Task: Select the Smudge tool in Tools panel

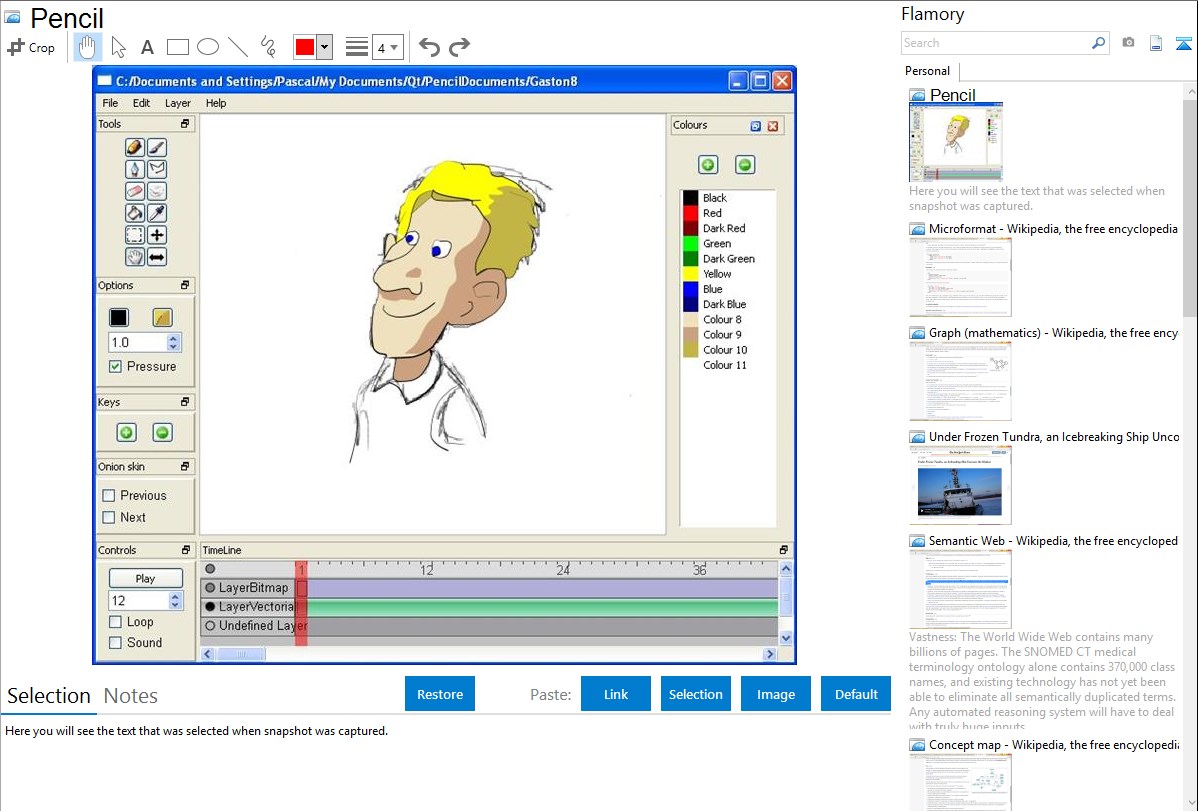Action: point(157,191)
